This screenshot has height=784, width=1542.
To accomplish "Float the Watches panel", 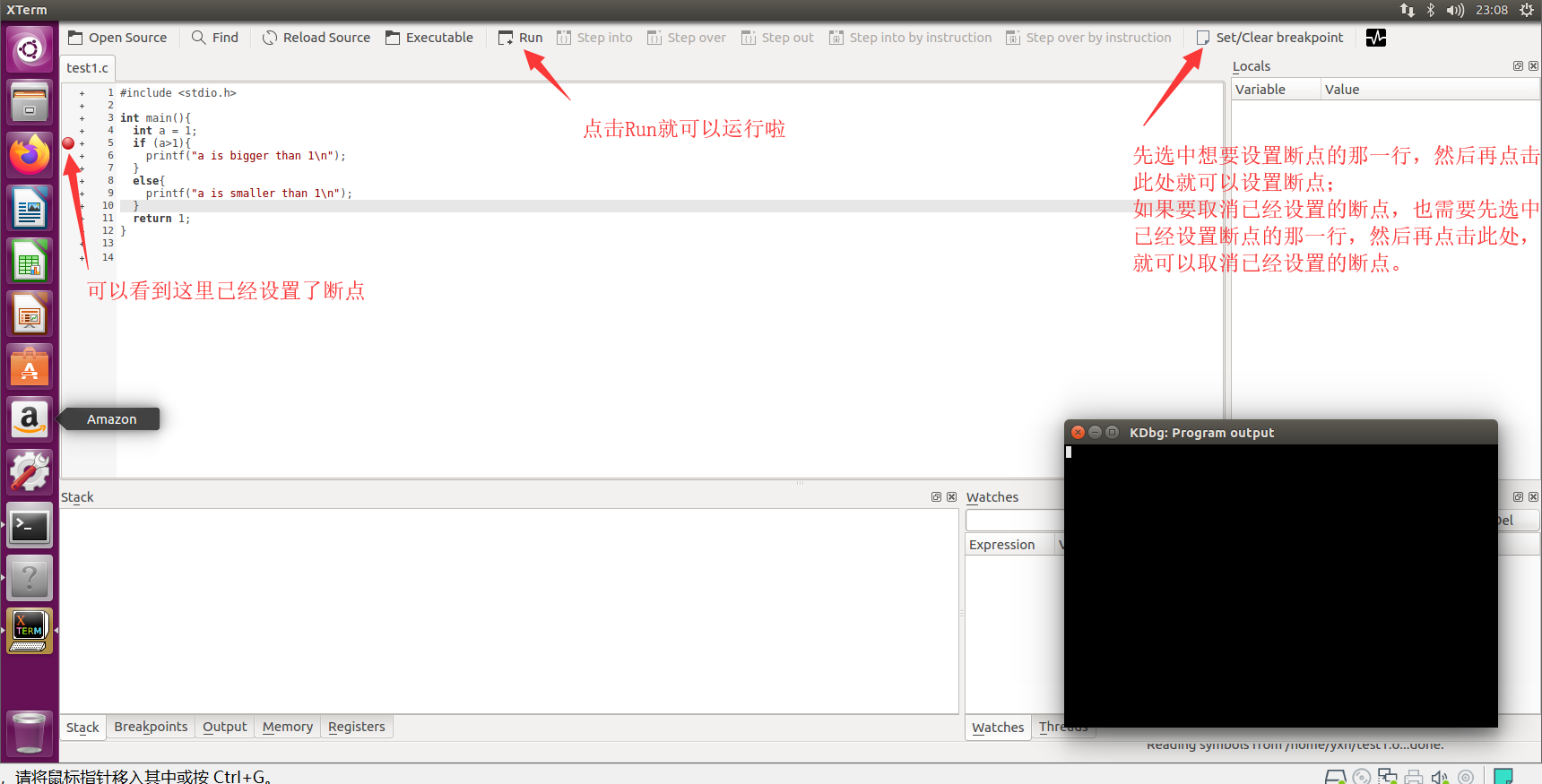I will tap(1518, 496).
